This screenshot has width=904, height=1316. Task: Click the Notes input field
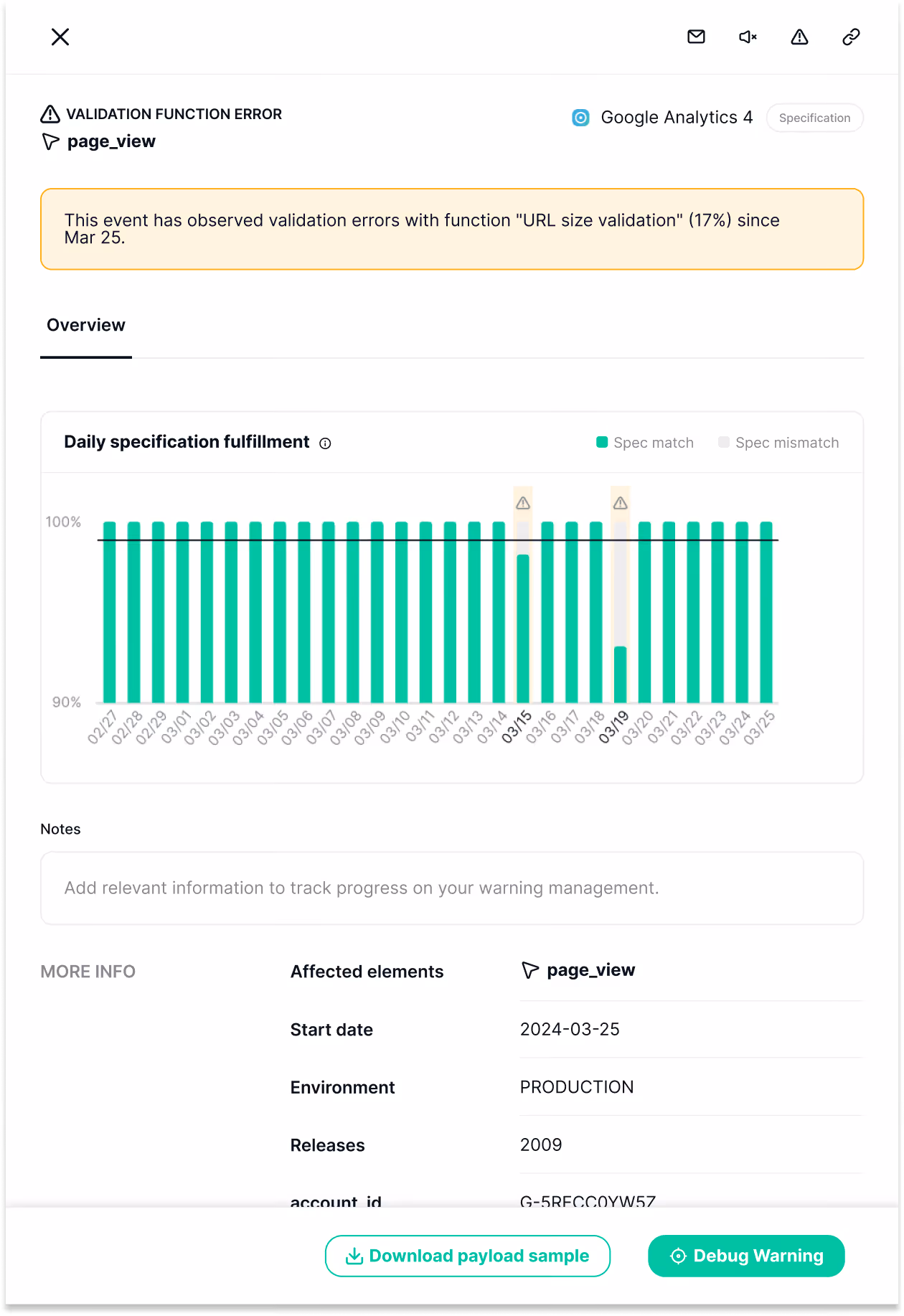click(x=452, y=888)
